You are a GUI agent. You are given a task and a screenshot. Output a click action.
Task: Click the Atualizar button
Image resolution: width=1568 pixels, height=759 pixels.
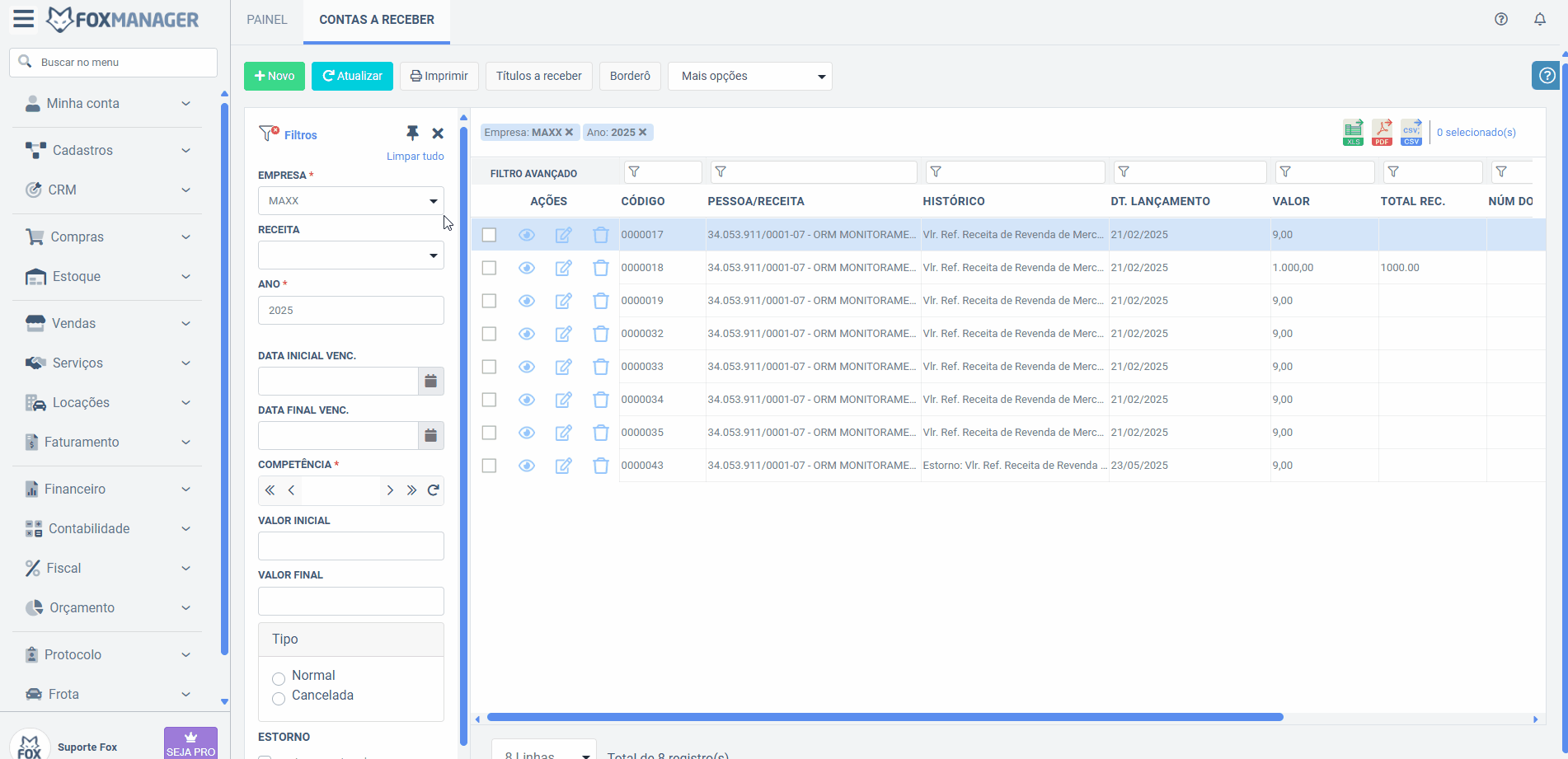[352, 76]
